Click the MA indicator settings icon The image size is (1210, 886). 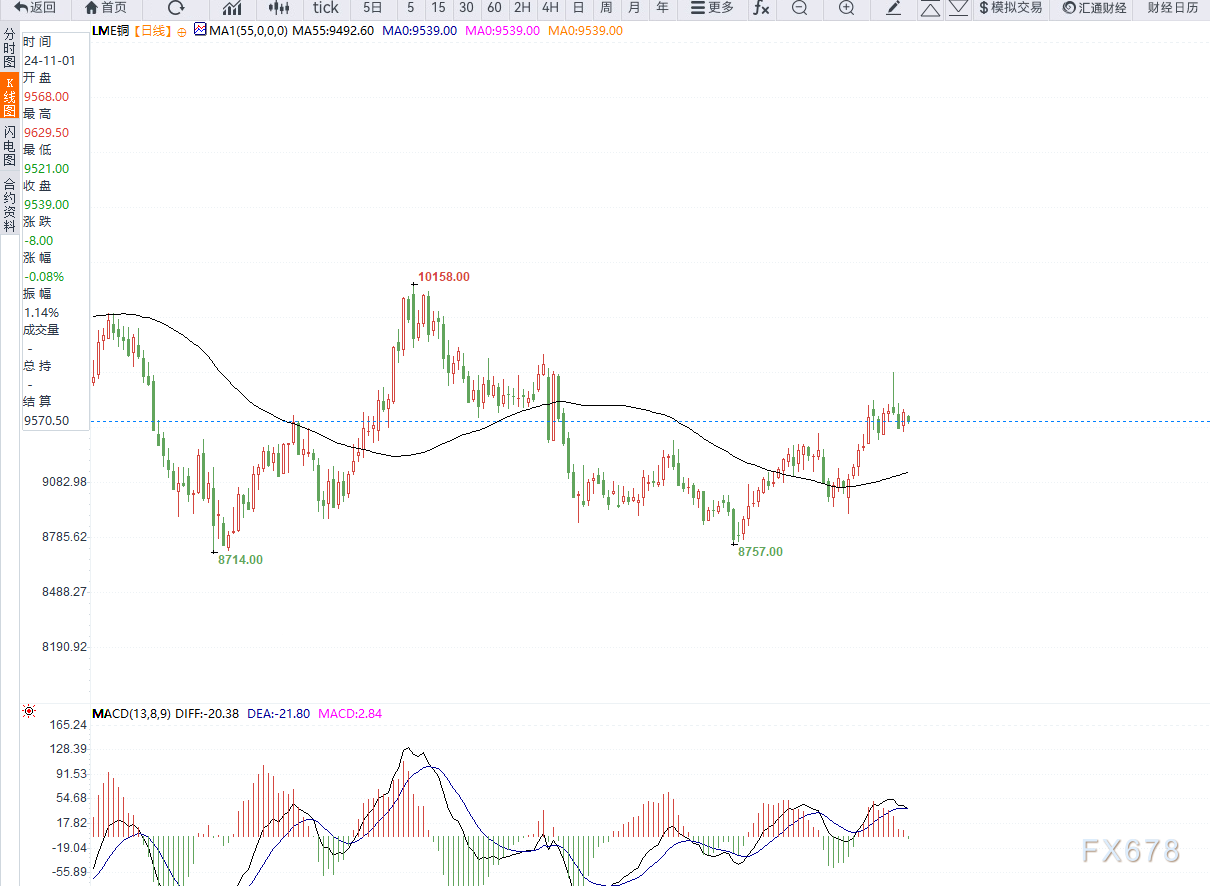pyautogui.click(x=200, y=31)
